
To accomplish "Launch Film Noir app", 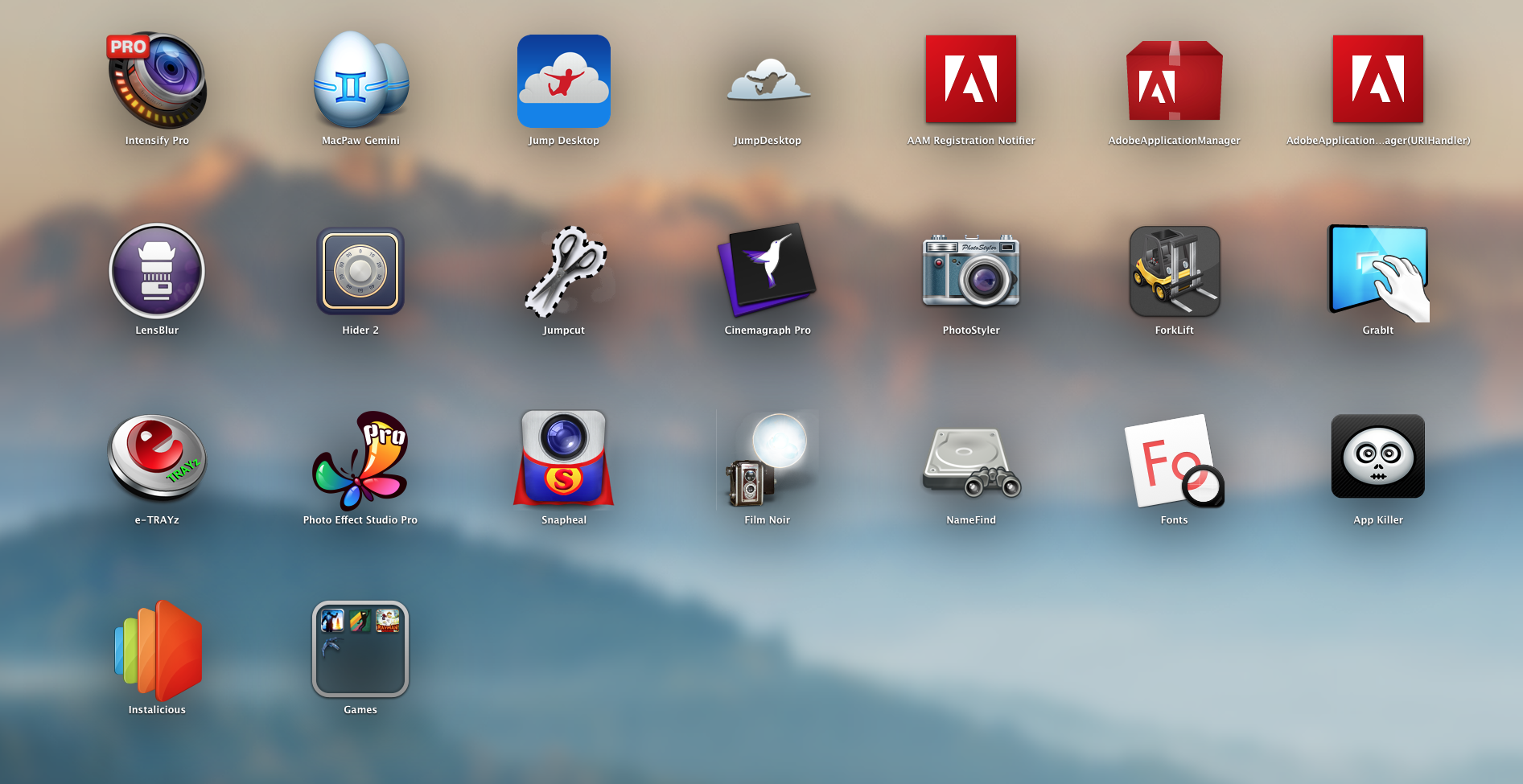I will (768, 460).
